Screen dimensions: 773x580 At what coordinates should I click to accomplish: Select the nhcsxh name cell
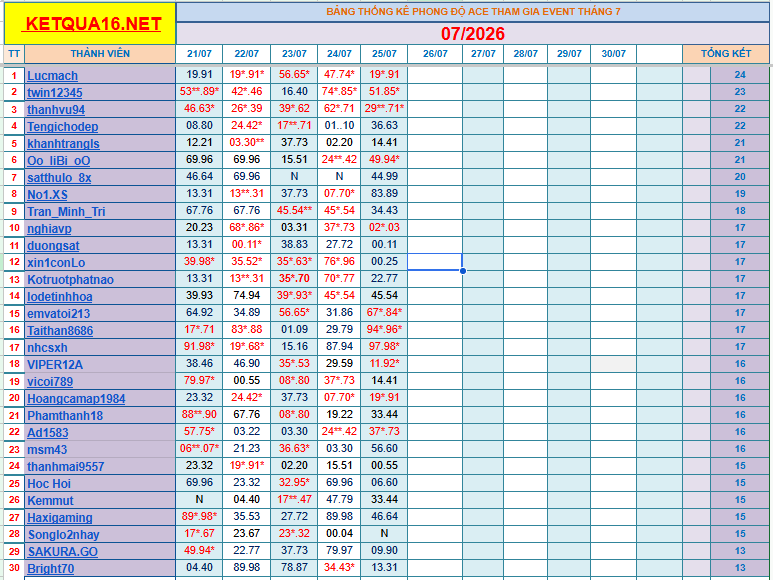click(x=100, y=347)
